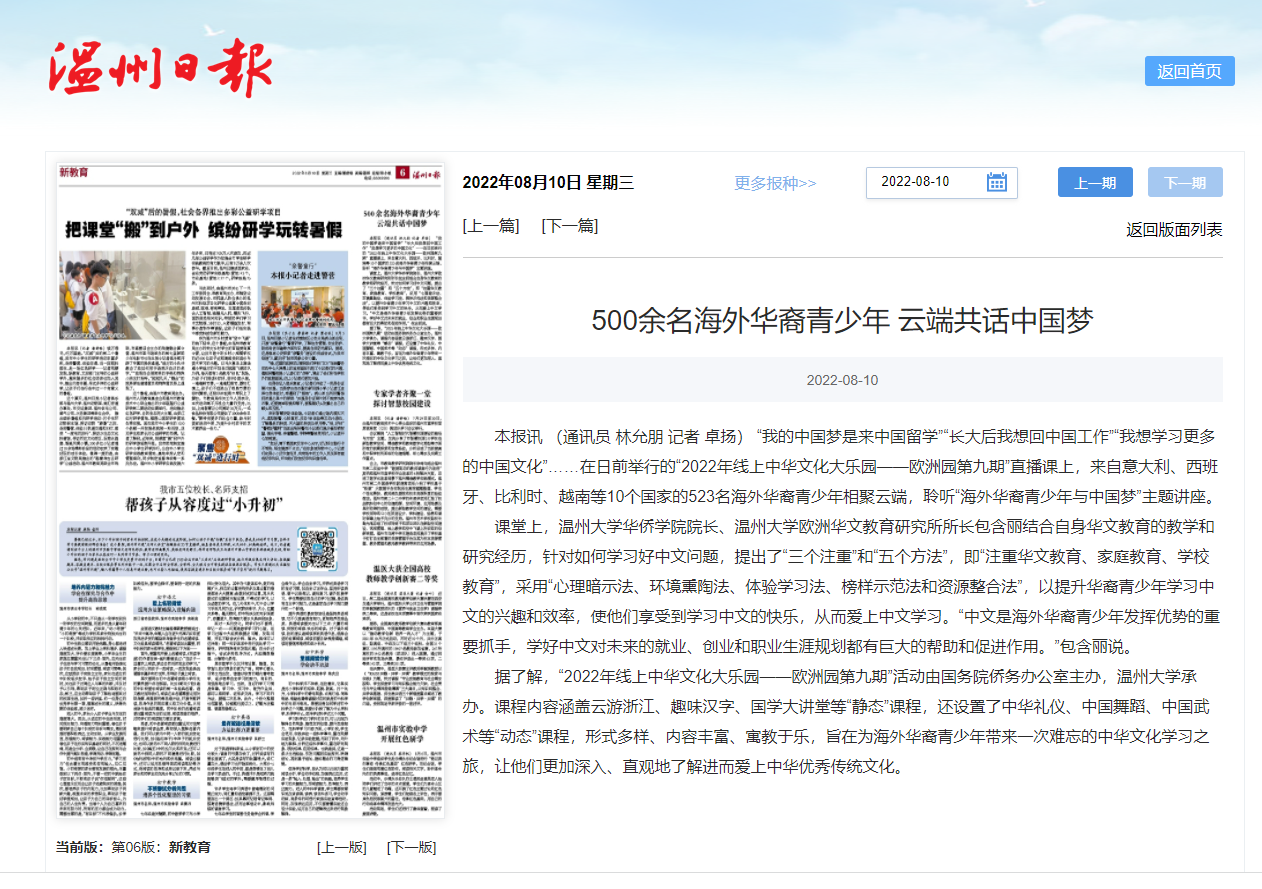Click 返回首页 button
The height and width of the screenshot is (889, 1262).
tap(1189, 71)
